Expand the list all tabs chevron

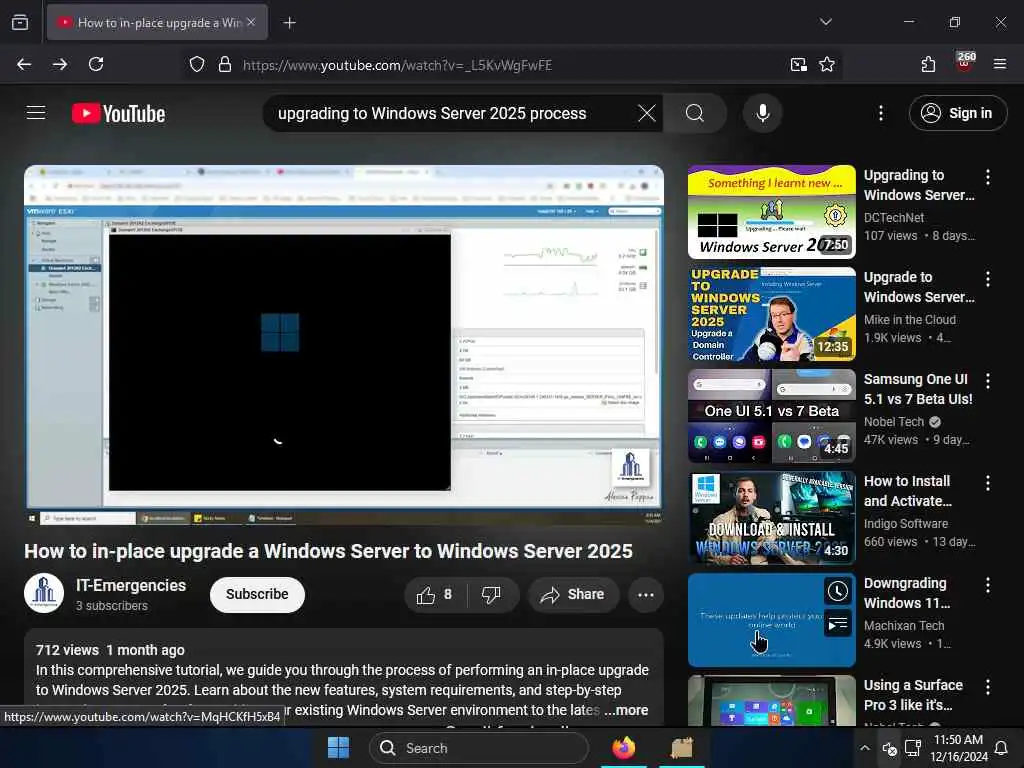[x=825, y=22]
